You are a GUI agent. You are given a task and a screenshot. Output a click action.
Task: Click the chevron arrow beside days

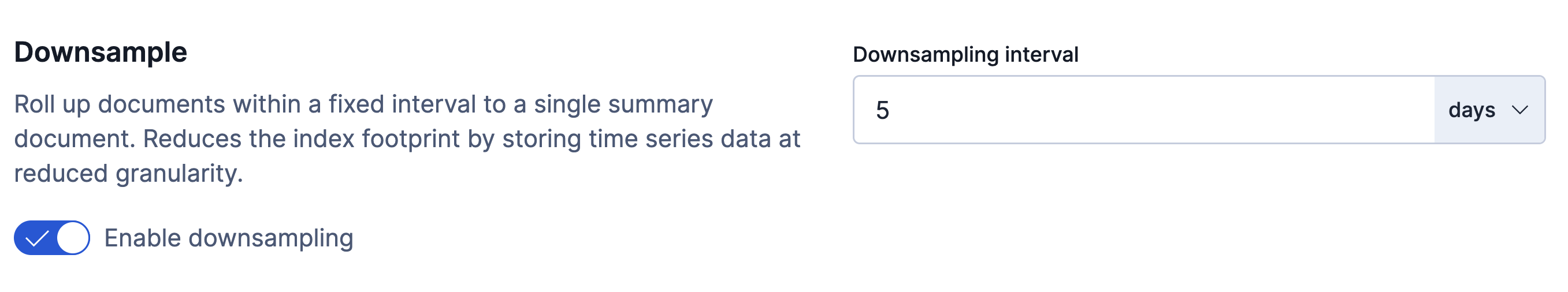click(x=1520, y=110)
